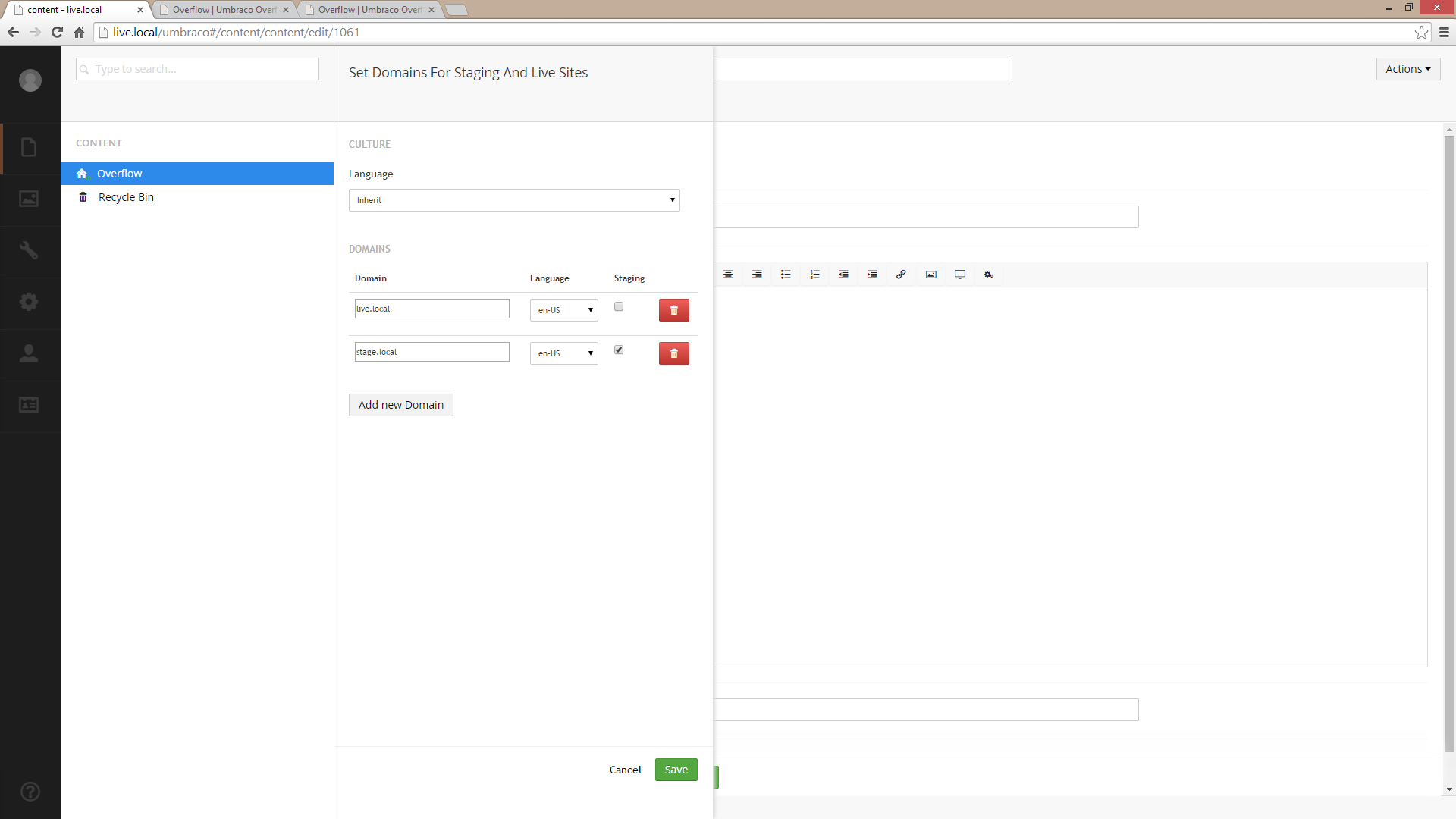Select Recycle Bin in content tree
This screenshot has height=819, width=1456.
point(197,197)
